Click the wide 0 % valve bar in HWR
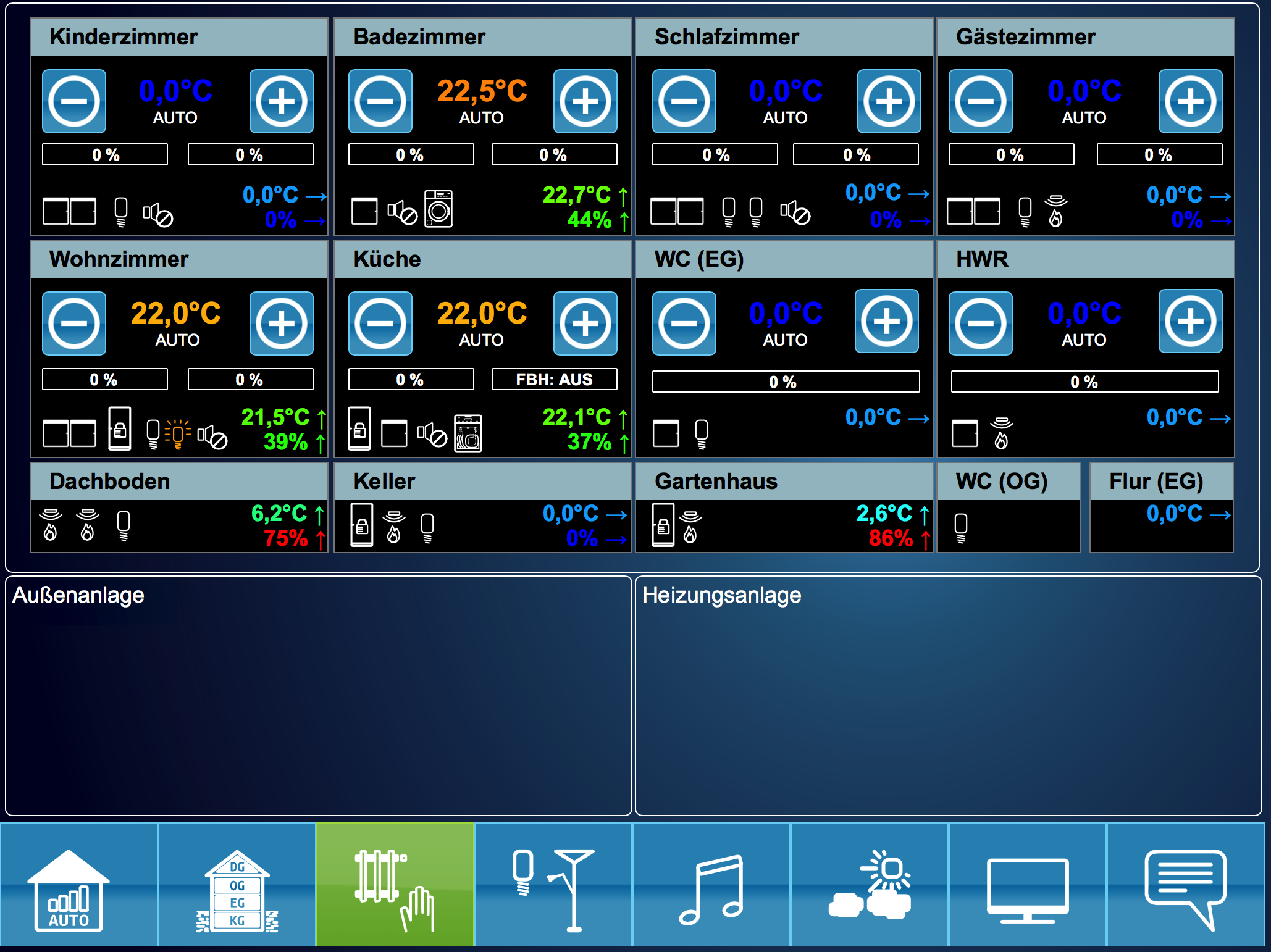The height and width of the screenshot is (952, 1271). tap(1085, 382)
